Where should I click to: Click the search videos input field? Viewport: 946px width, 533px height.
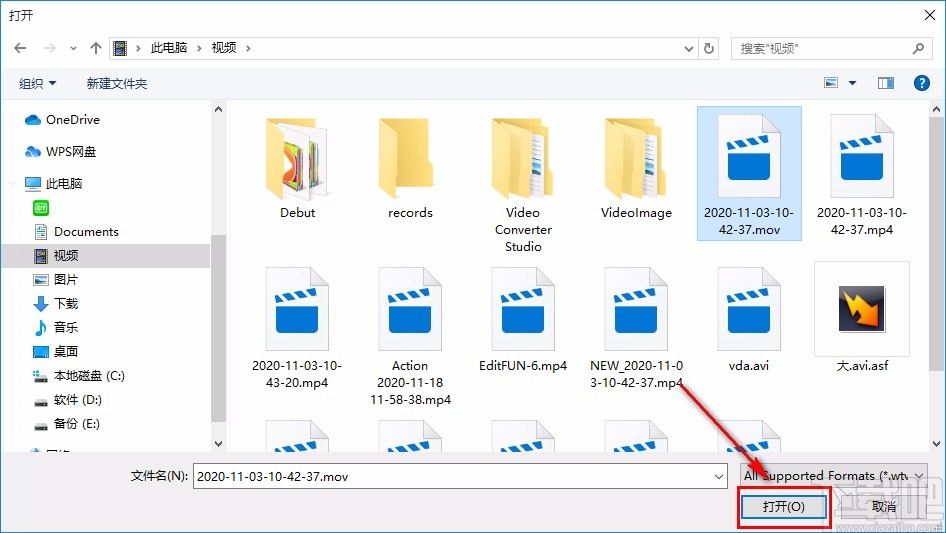pyautogui.click(x=821, y=48)
